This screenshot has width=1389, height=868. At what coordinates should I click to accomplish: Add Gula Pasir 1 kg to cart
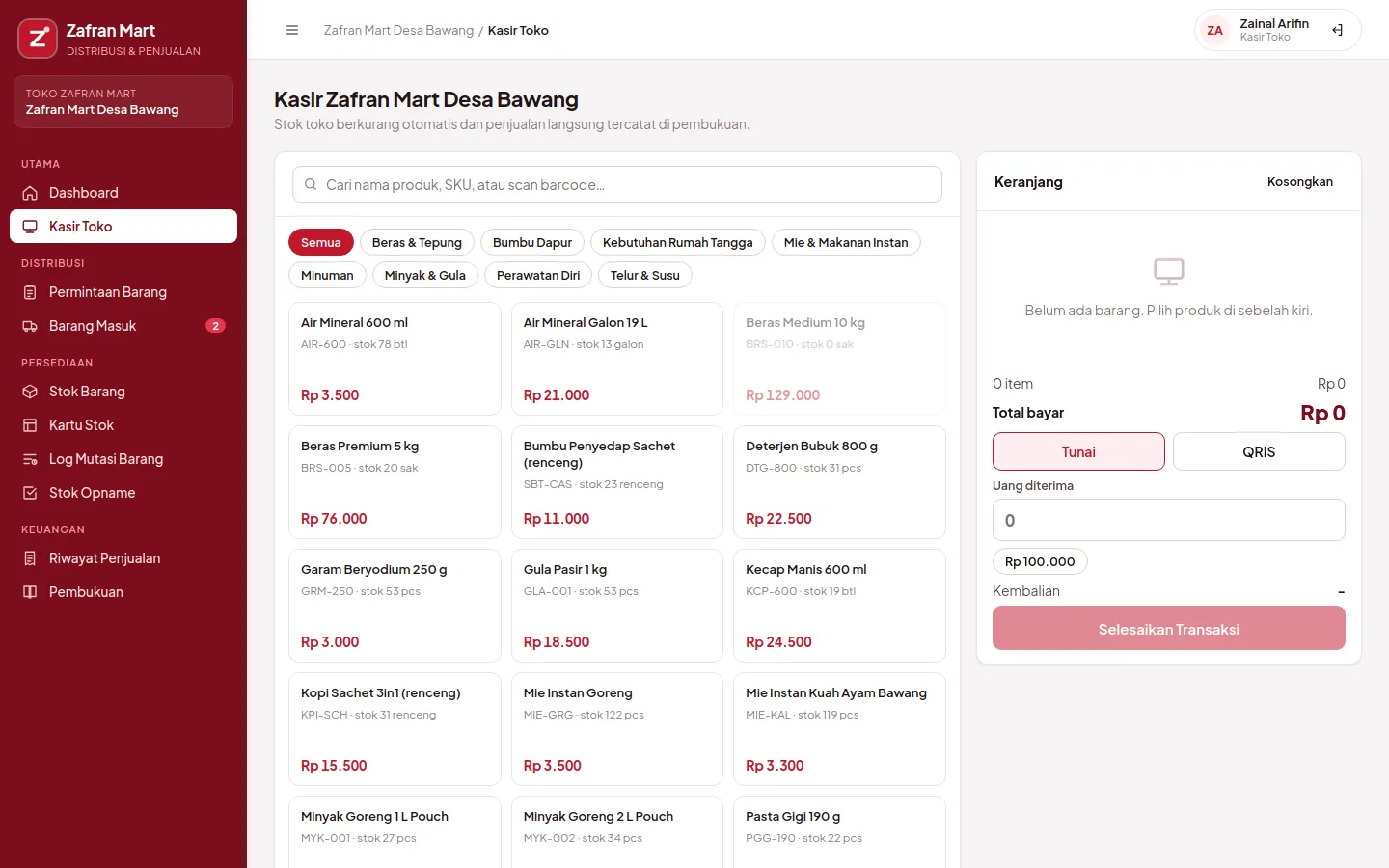point(617,606)
